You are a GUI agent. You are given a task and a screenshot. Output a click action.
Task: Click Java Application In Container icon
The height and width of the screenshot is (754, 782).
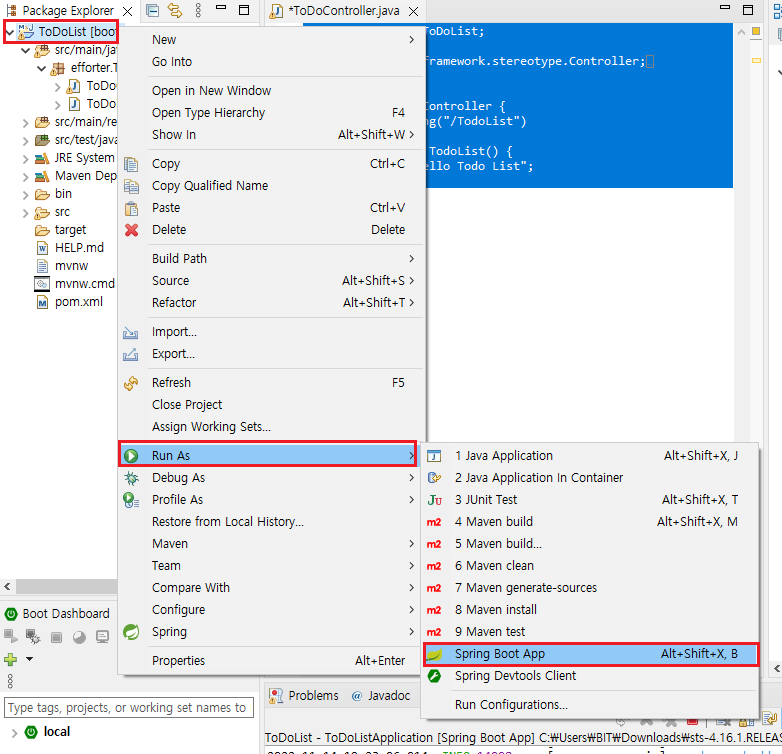[x=434, y=478]
